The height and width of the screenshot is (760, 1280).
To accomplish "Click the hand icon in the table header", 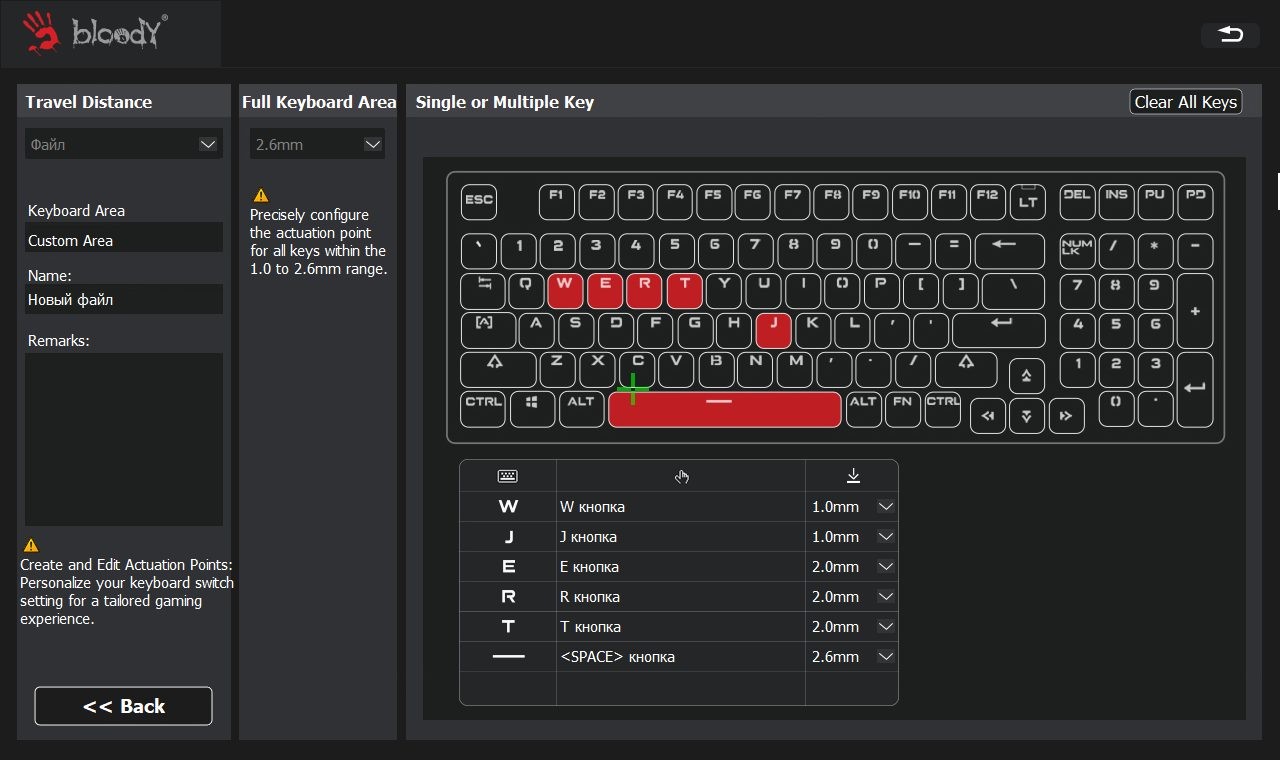I will point(681,477).
